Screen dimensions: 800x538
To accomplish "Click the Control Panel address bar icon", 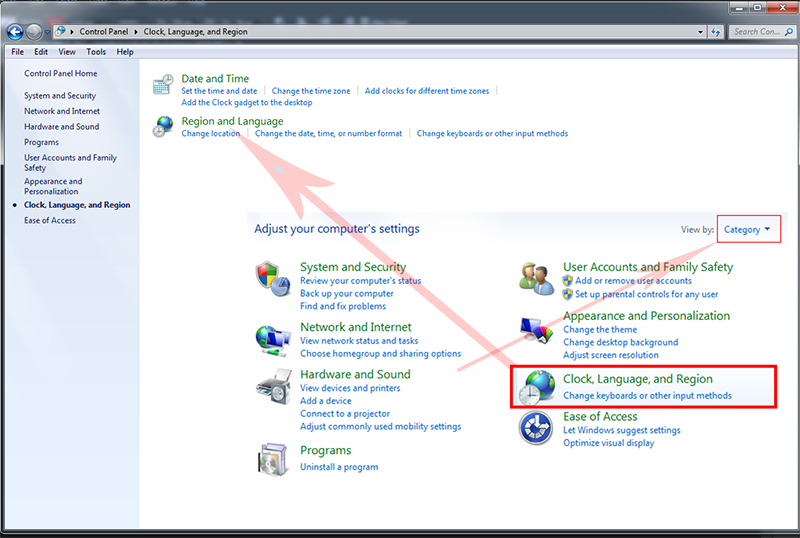I will (61, 31).
